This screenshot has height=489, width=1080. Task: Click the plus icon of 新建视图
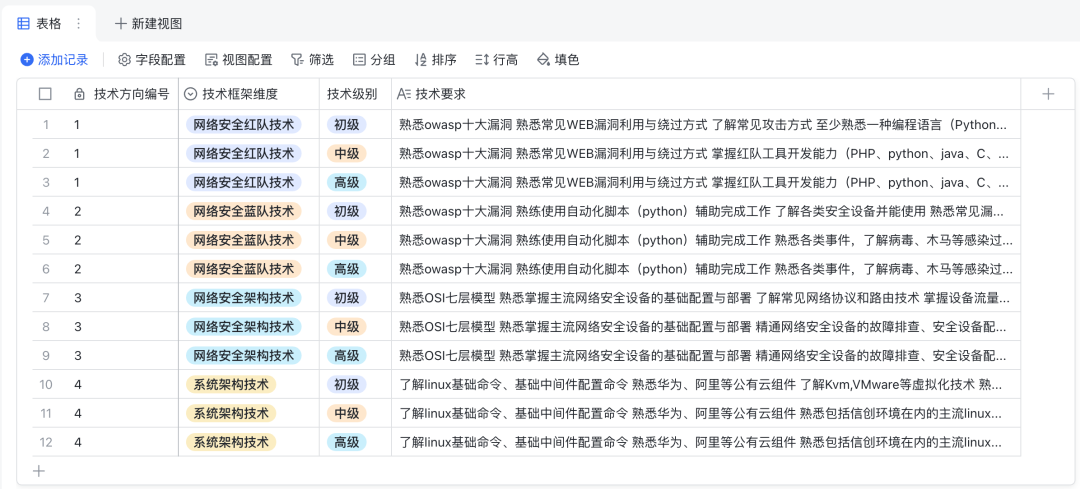pos(121,23)
